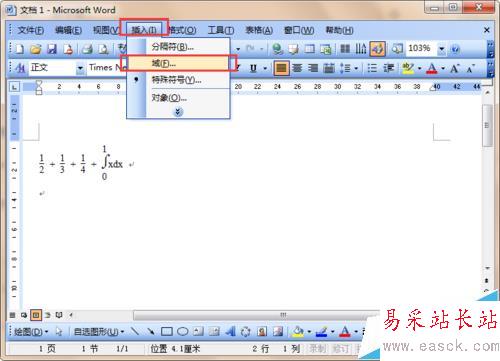Open the 帮助(H) Help menu

[339, 30]
